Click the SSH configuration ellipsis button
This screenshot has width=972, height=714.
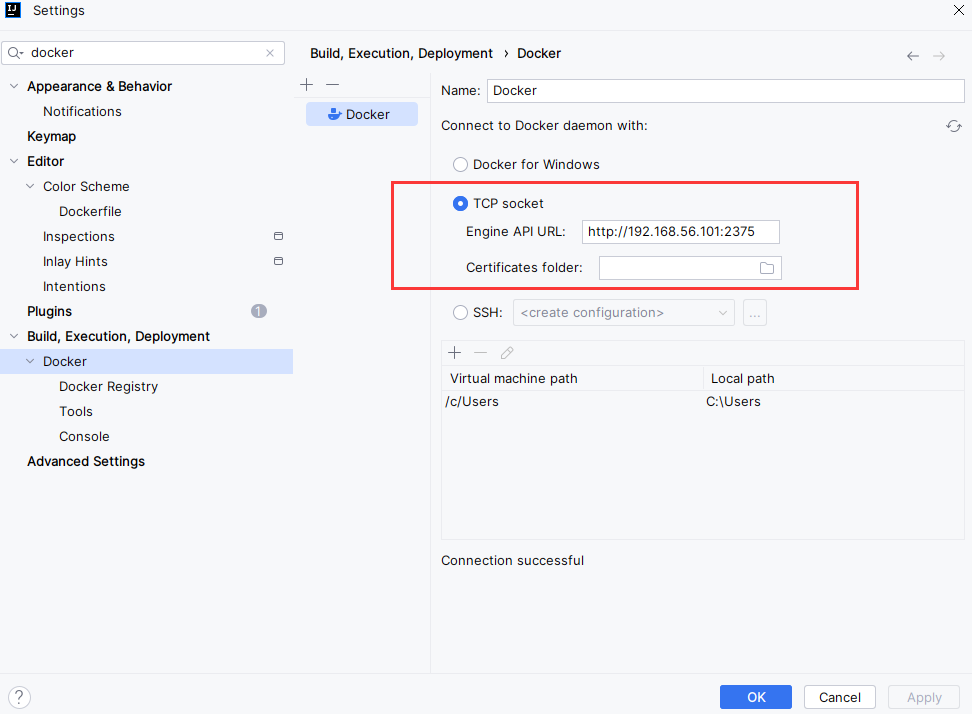(755, 313)
